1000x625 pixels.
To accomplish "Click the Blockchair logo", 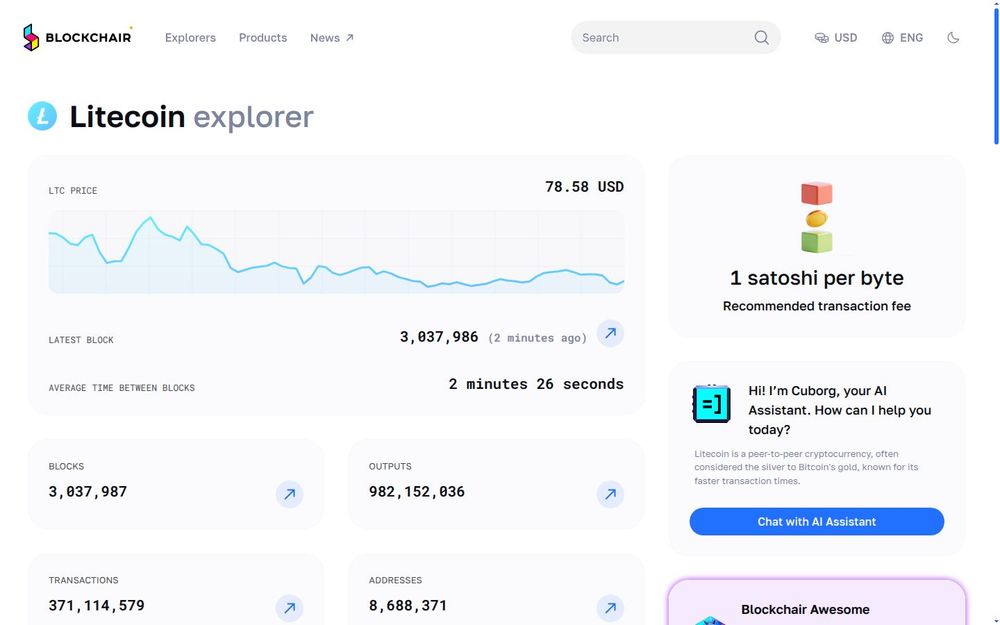I will [77, 38].
